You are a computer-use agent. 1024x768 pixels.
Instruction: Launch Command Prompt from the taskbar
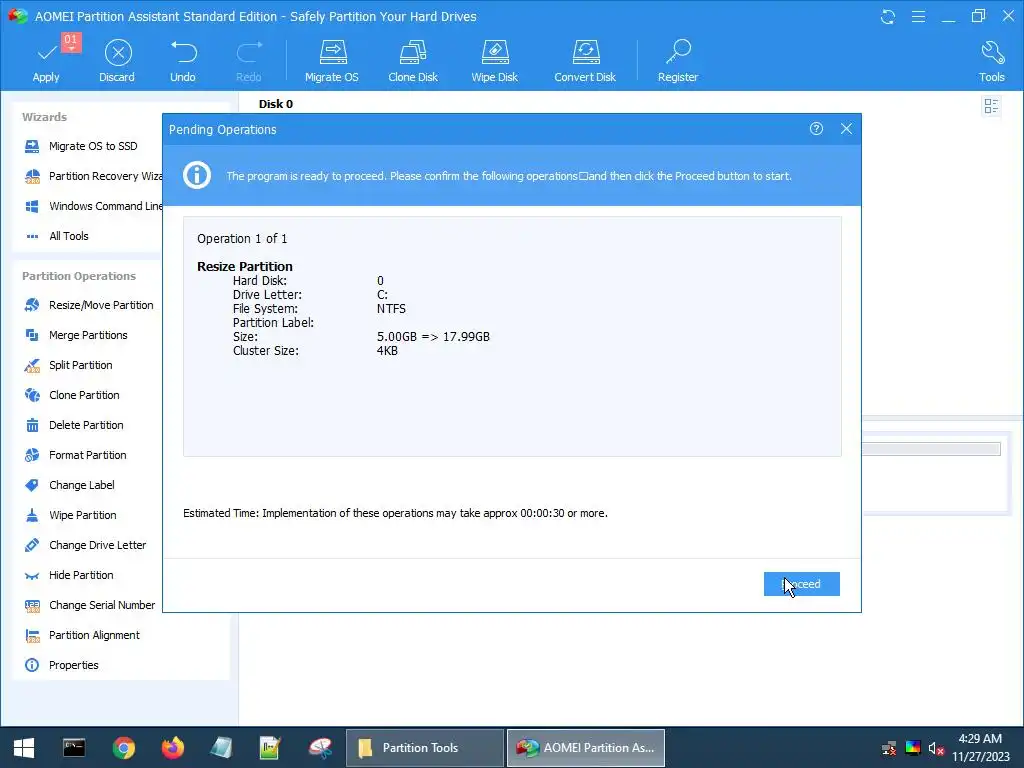click(74, 748)
